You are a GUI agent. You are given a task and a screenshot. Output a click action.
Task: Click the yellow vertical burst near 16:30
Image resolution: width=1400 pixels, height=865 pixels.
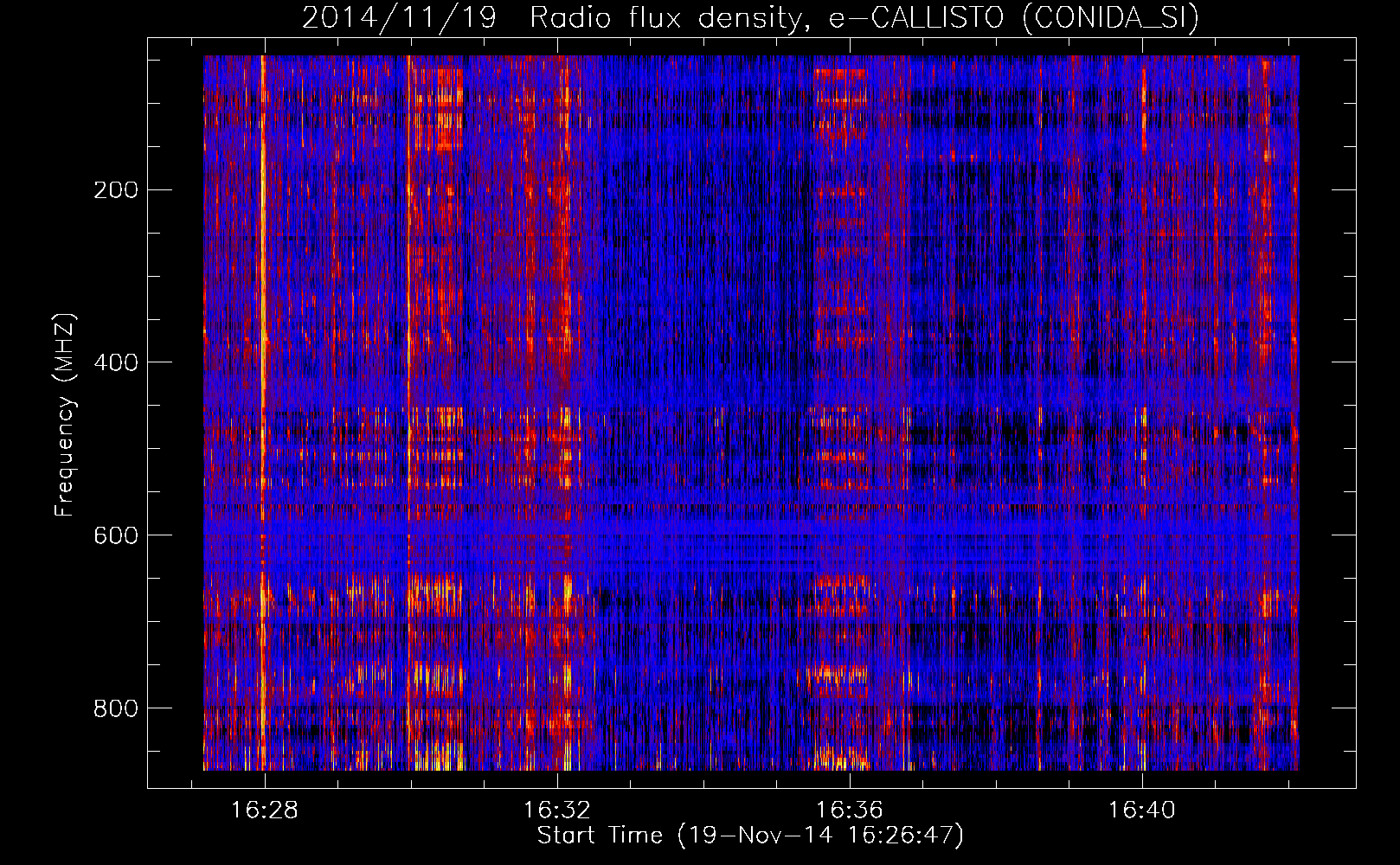click(x=408, y=413)
